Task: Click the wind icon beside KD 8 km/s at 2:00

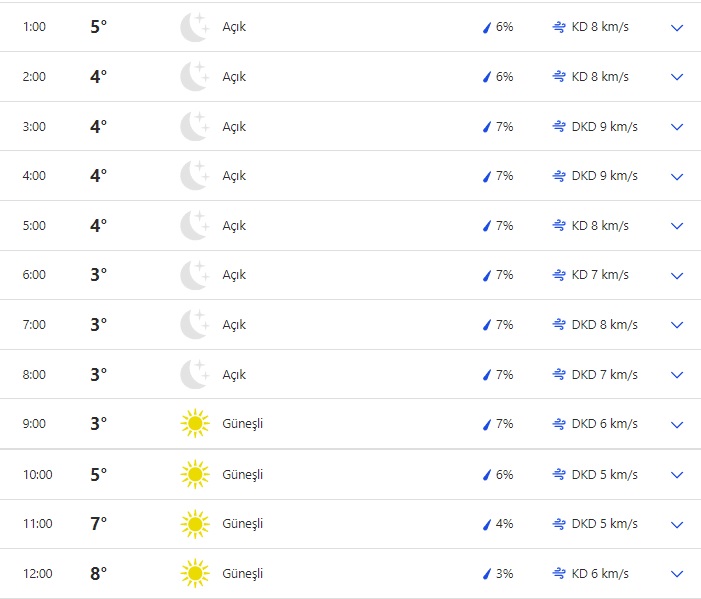Action: tap(559, 77)
